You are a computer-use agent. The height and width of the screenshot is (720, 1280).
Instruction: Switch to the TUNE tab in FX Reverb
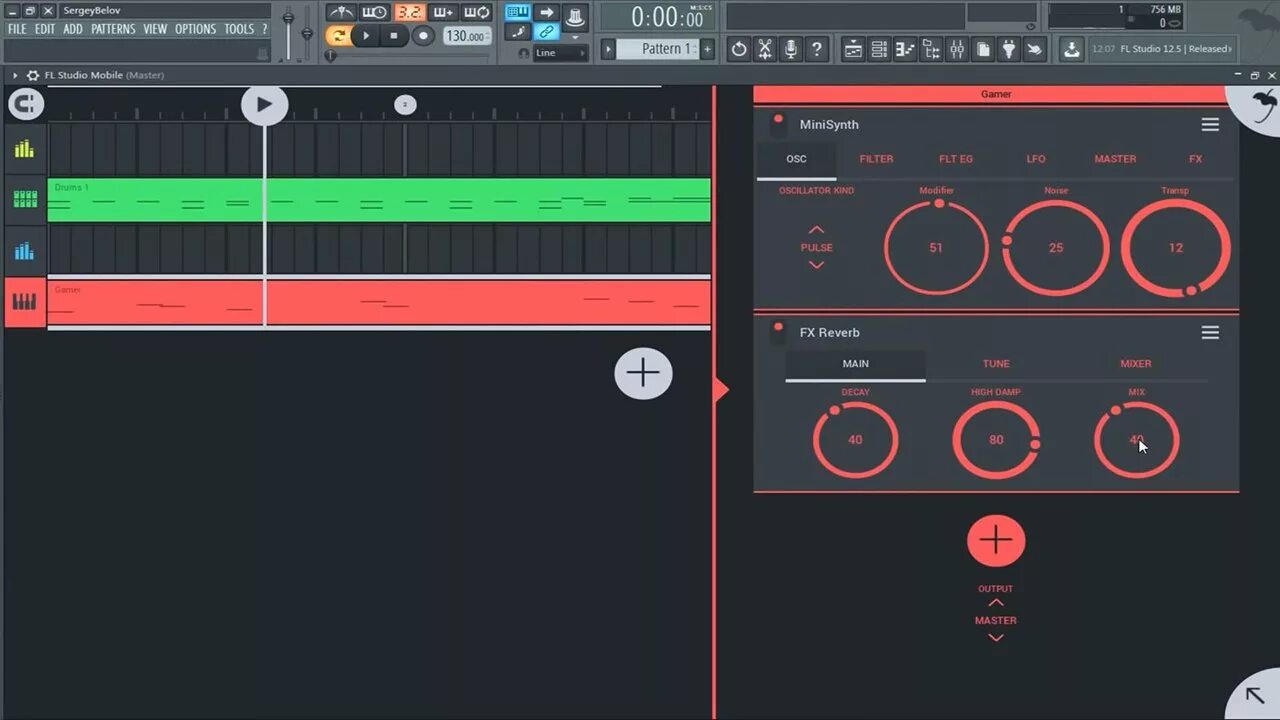point(996,364)
